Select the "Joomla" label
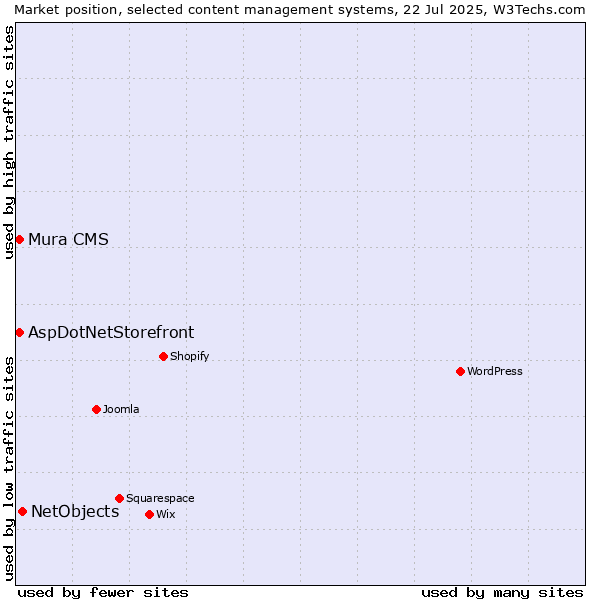 coord(121,409)
